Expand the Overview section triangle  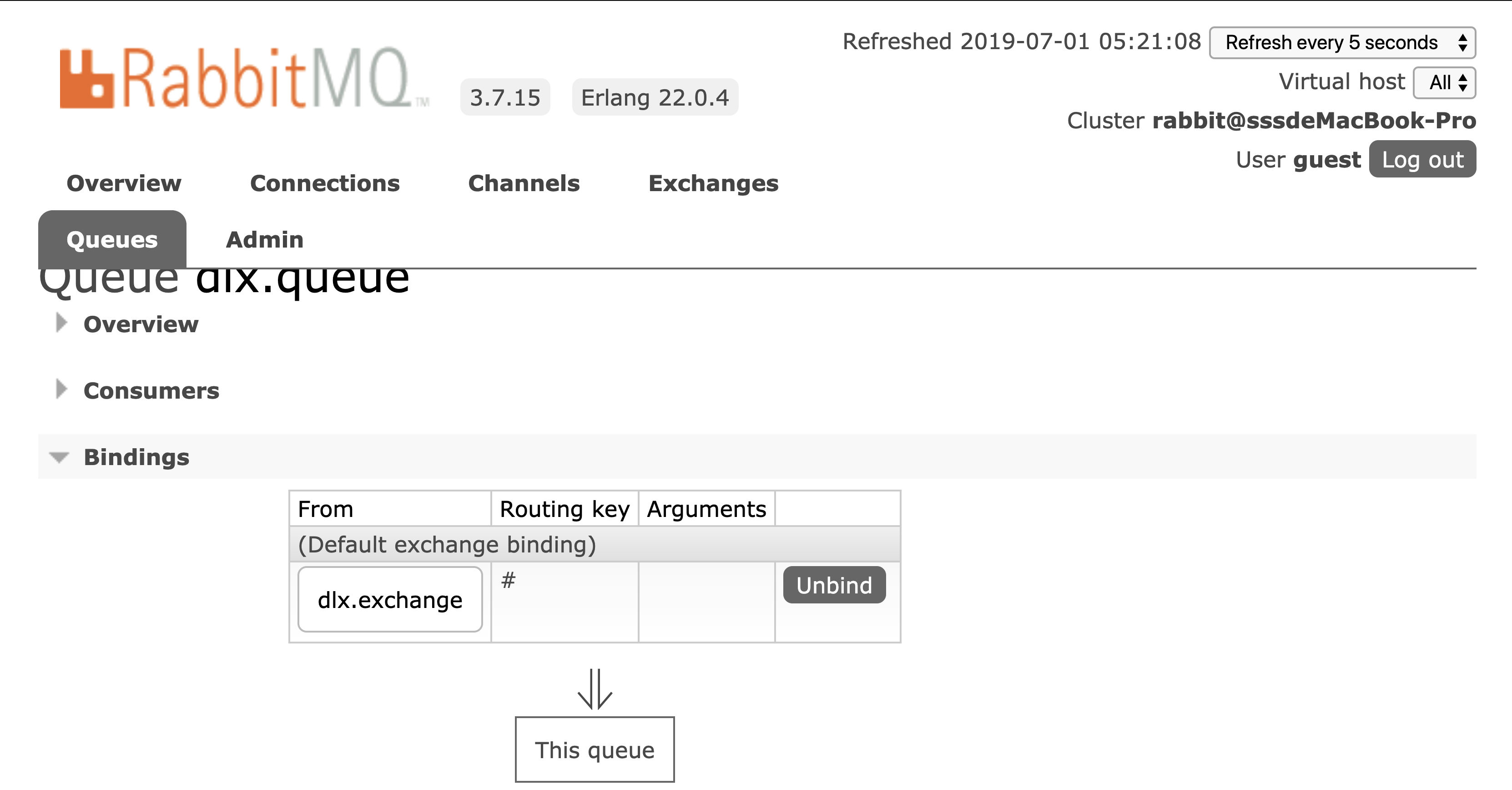(x=61, y=323)
